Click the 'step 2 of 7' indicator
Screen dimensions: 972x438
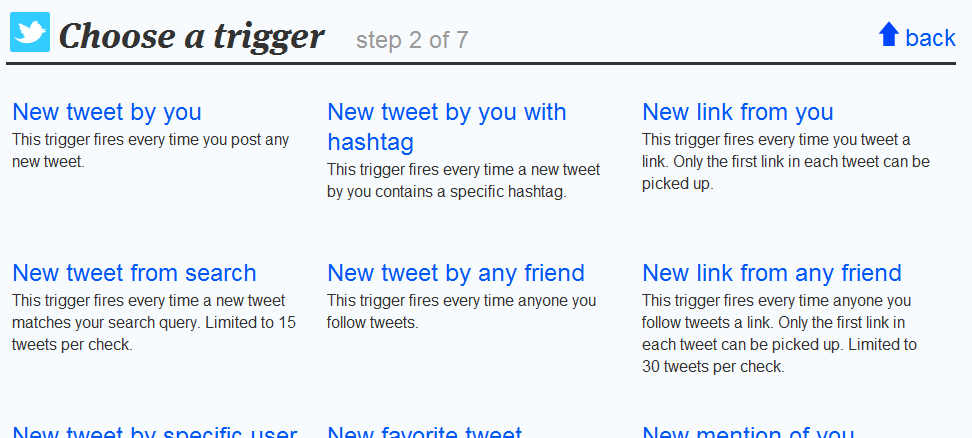click(x=412, y=40)
